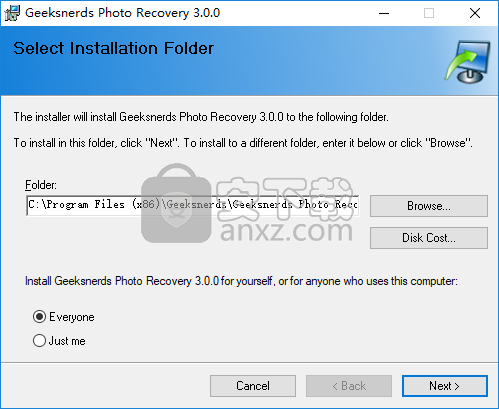The height and width of the screenshot is (409, 499).
Task: Show the Disk Cost... details
Action: coord(429,238)
